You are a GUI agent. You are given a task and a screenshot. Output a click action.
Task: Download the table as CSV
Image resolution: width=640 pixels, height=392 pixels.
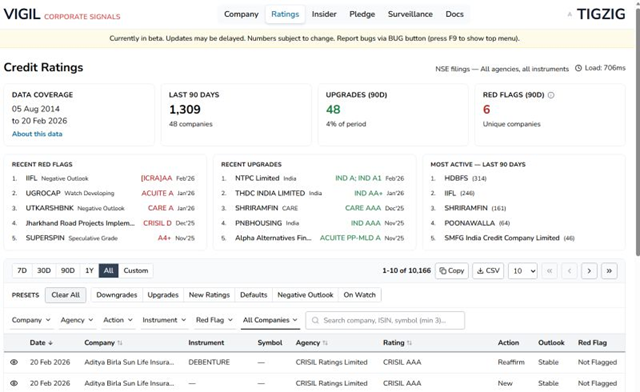[x=488, y=271]
